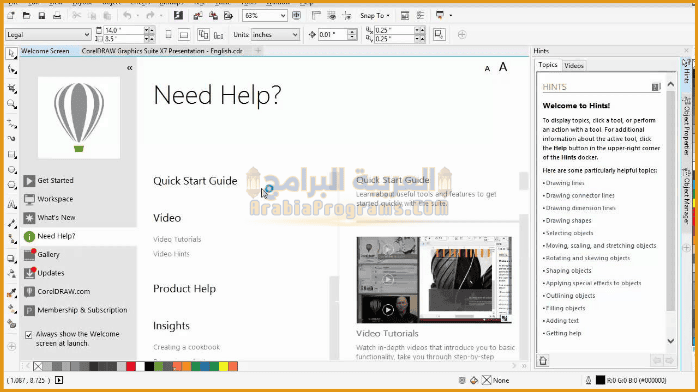Click the Print icon
The image size is (698, 392).
point(57,16)
